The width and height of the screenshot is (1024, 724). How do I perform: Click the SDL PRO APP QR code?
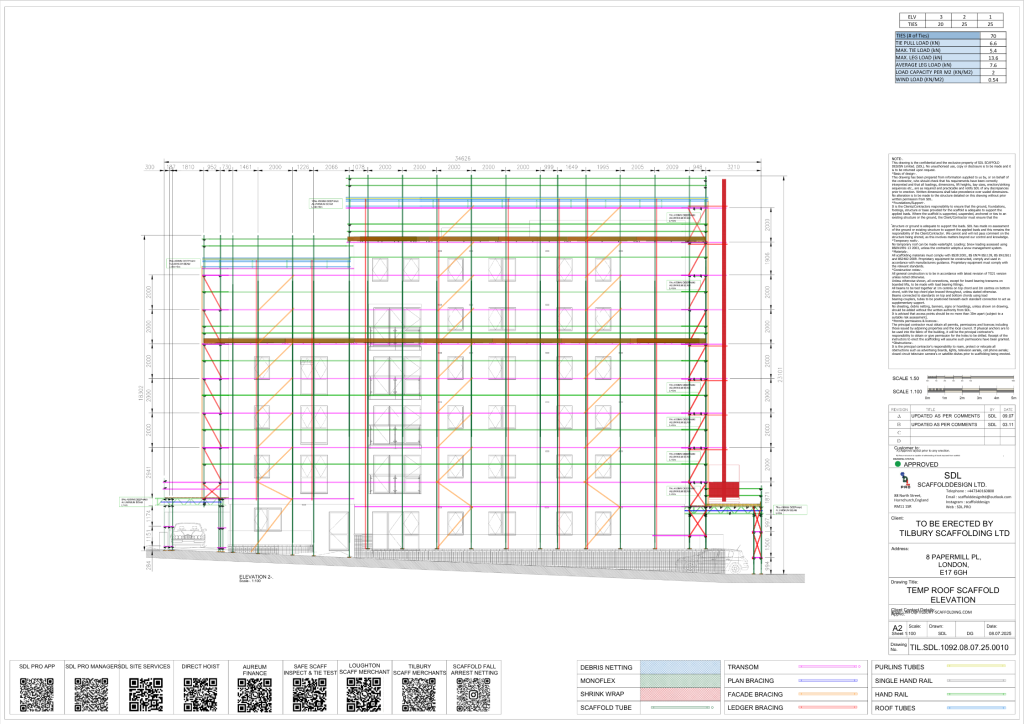[x=37, y=694]
